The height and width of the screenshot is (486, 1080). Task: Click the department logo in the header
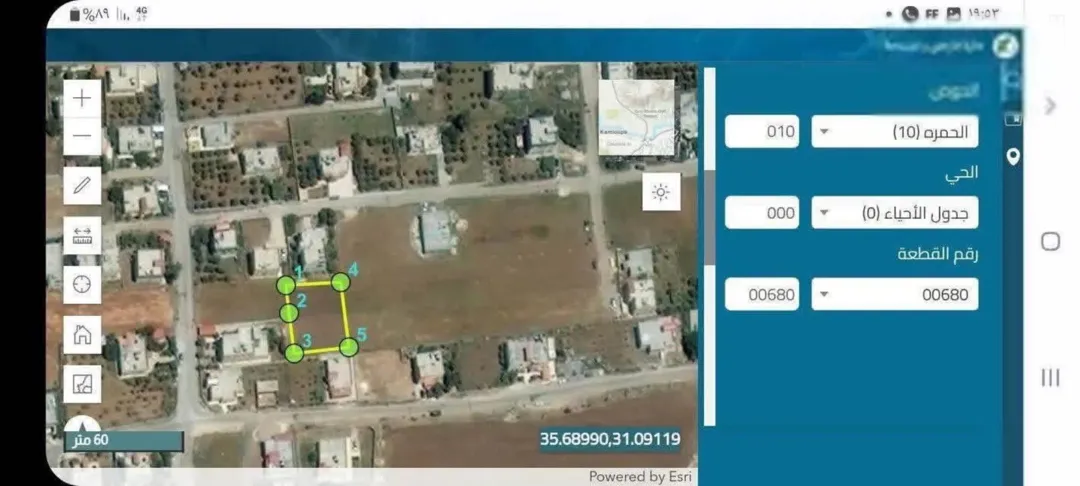pos(1005,45)
